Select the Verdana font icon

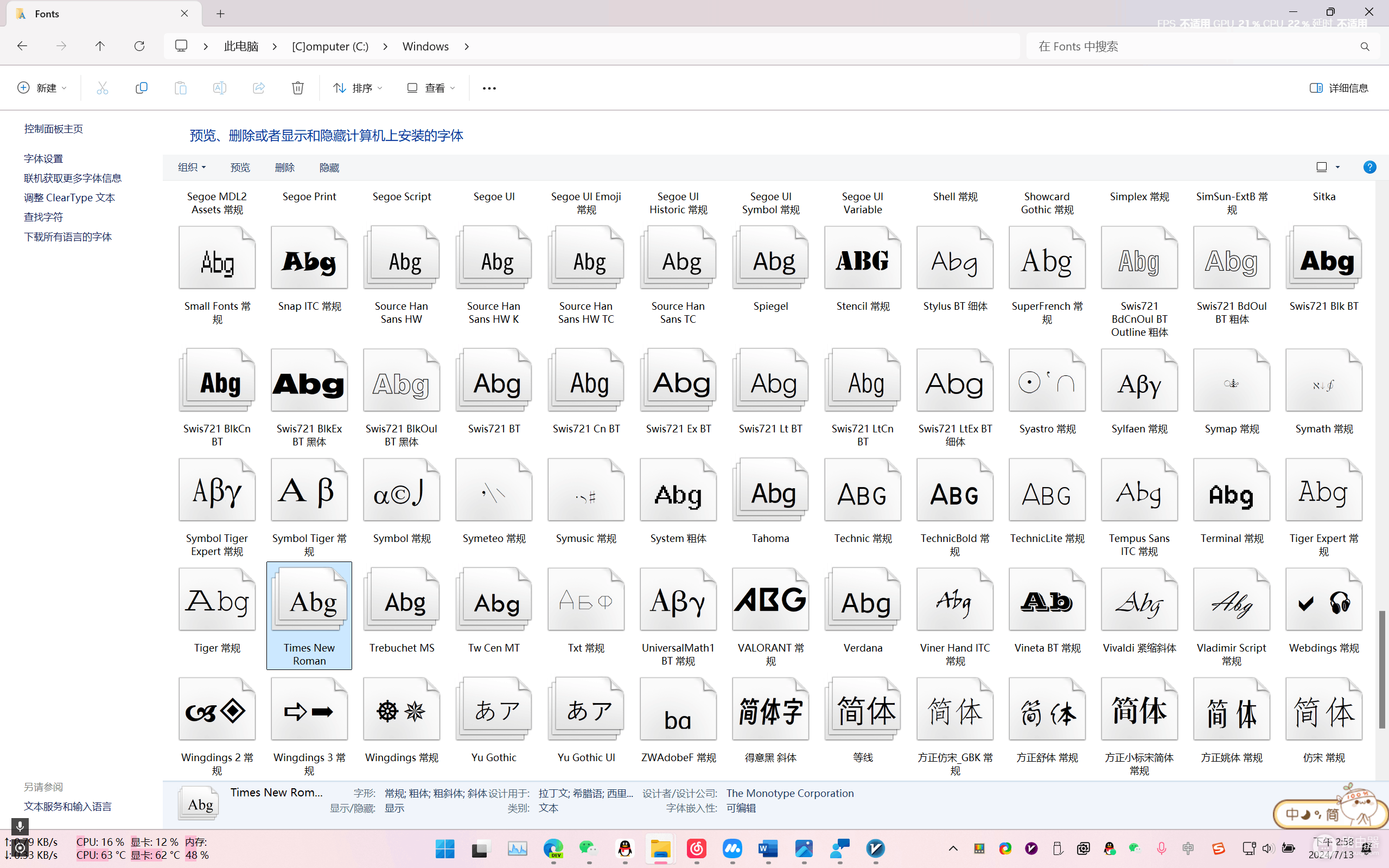tap(863, 599)
